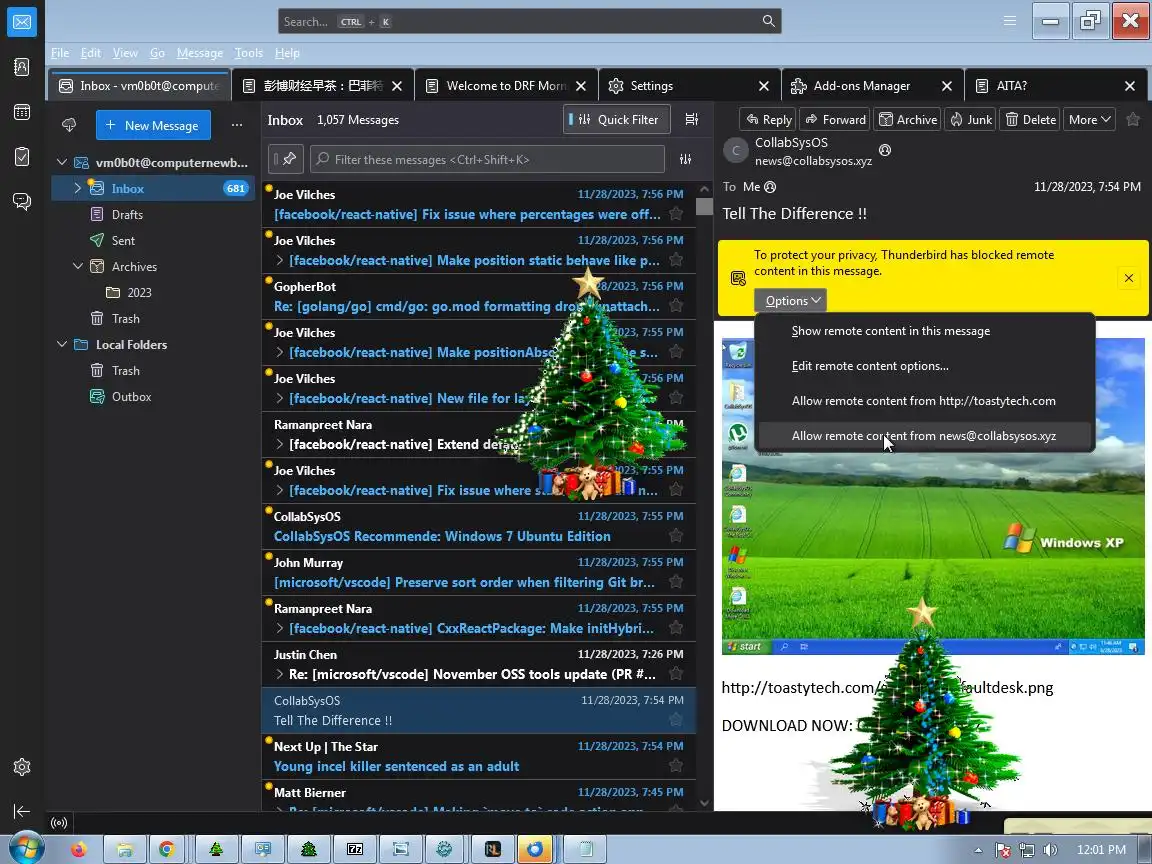Open the Chat space icon
1152x864 pixels.
pos(22,201)
